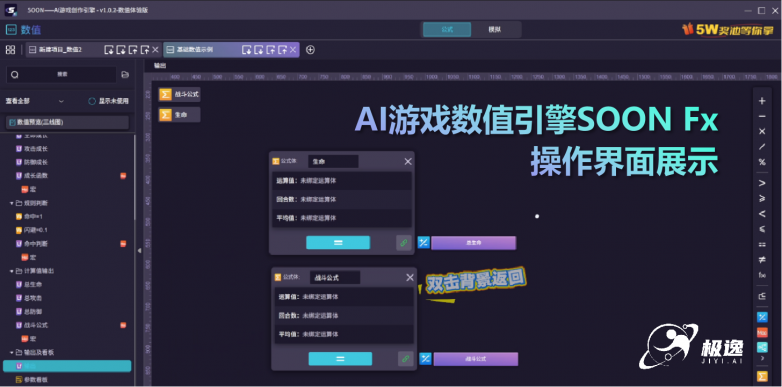Click the search field in left panel
The image size is (782, 387).
tap(61, 74)
